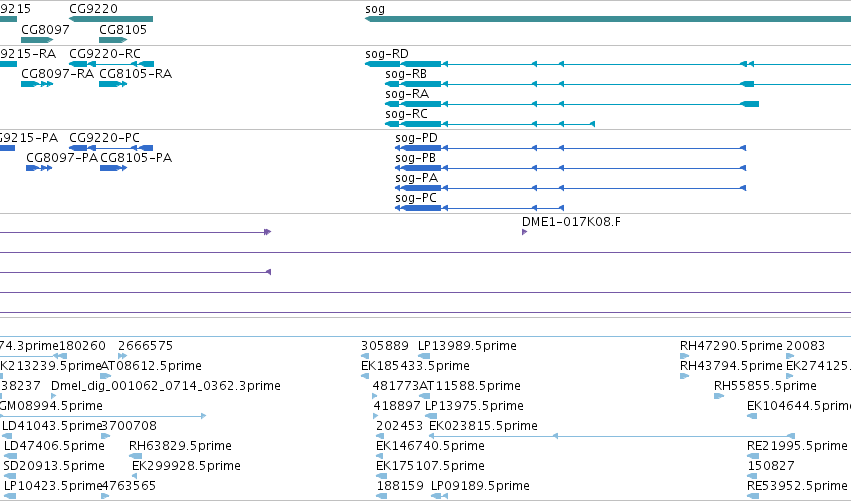Click the sog-RC transcript

(x=490, y=124)
